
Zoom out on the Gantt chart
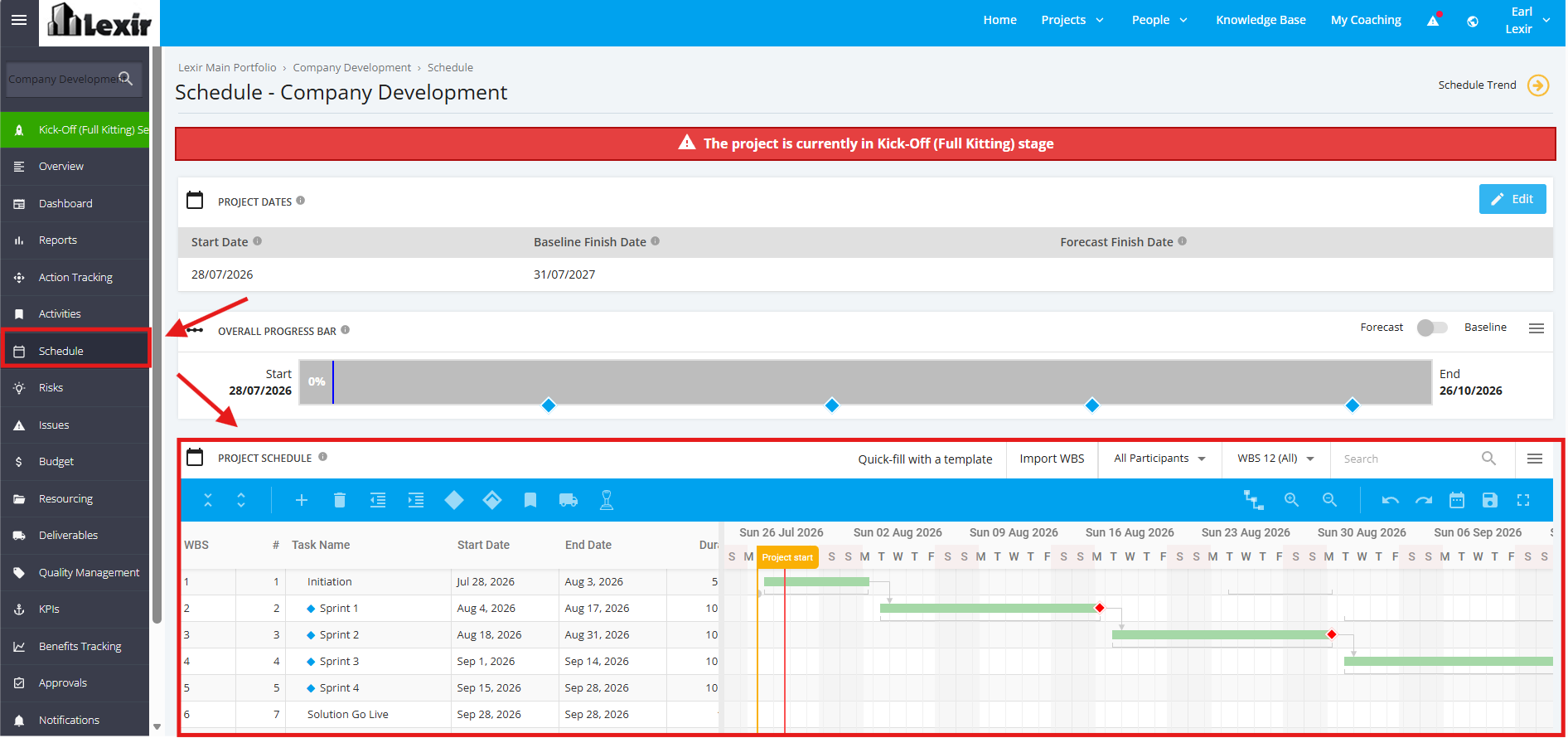1329,500
